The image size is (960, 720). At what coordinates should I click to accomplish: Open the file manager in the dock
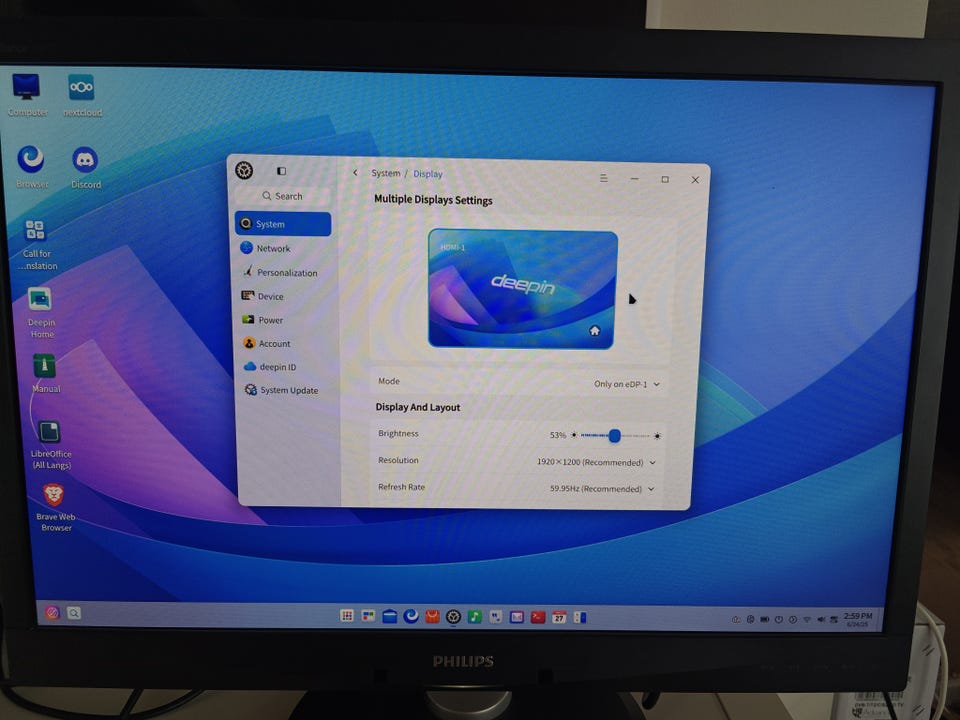[x=389, y=617]
